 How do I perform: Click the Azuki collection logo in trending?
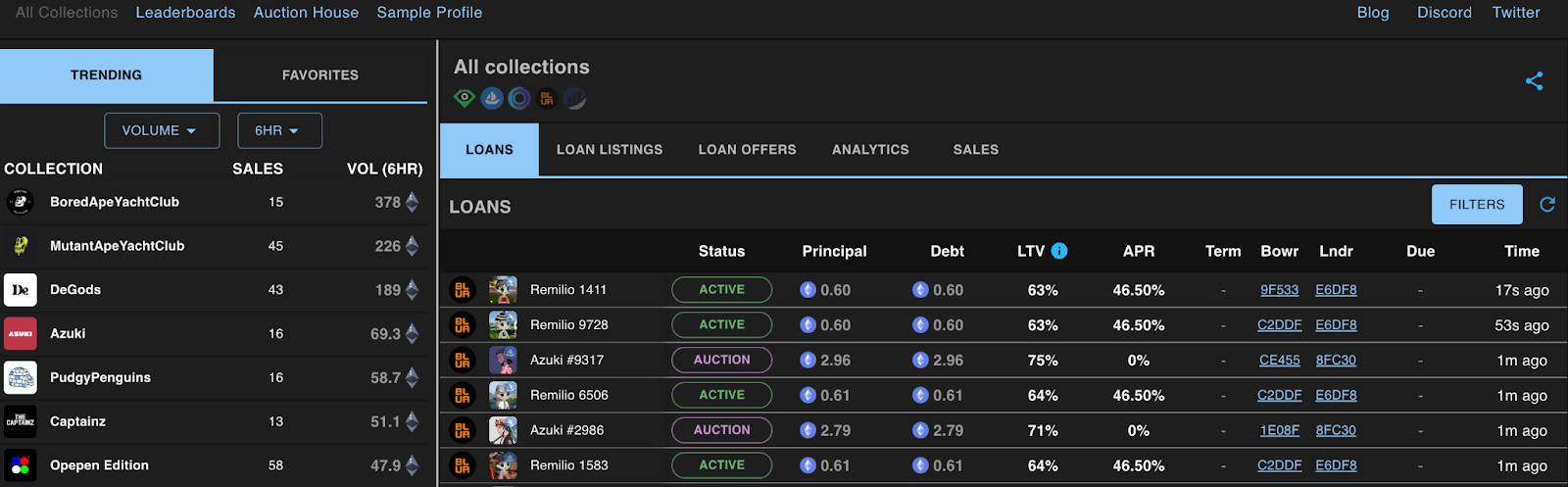coord(21,334)
